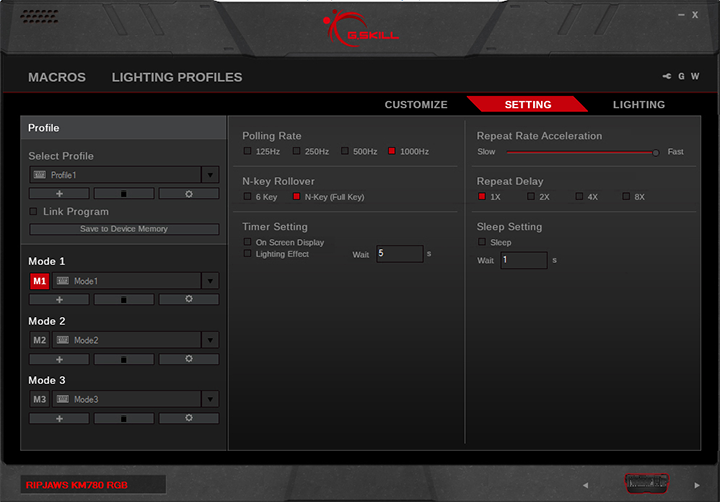
Task: Set polling rate to 500Hz
Action: pos(345,151)
